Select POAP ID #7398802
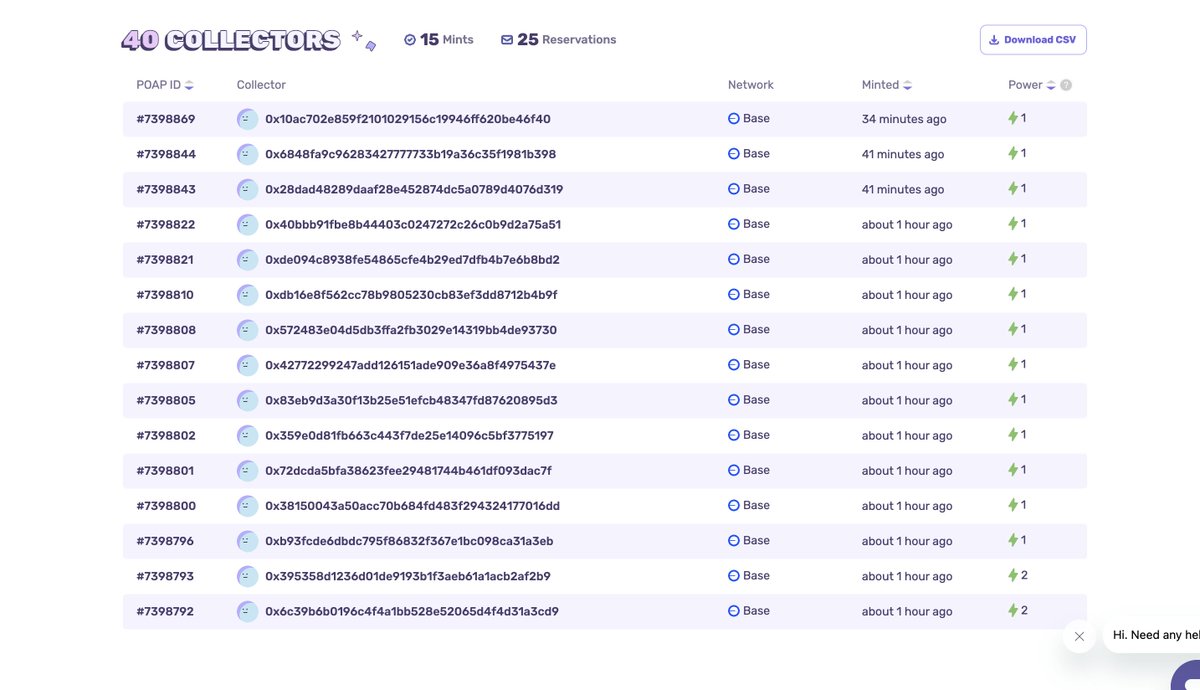Screen dimensions: 1200x690 (166, 435)
